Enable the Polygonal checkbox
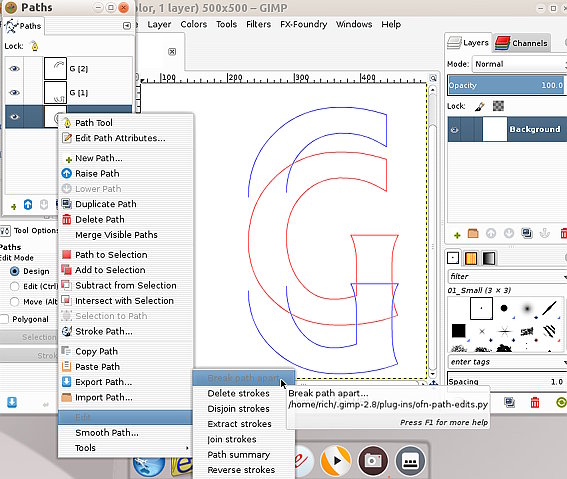 pyautogui.click(x=4, y=319)
